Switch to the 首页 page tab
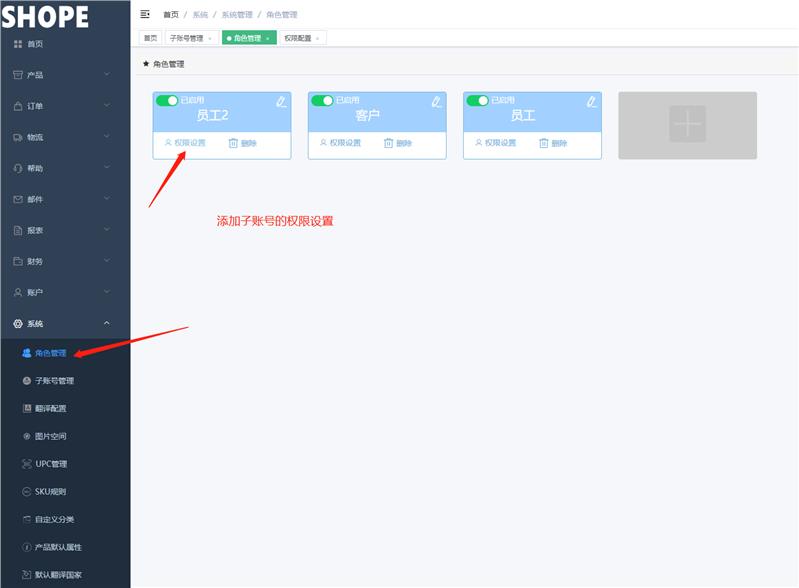The image size is (799, 588). click(150, 38)
